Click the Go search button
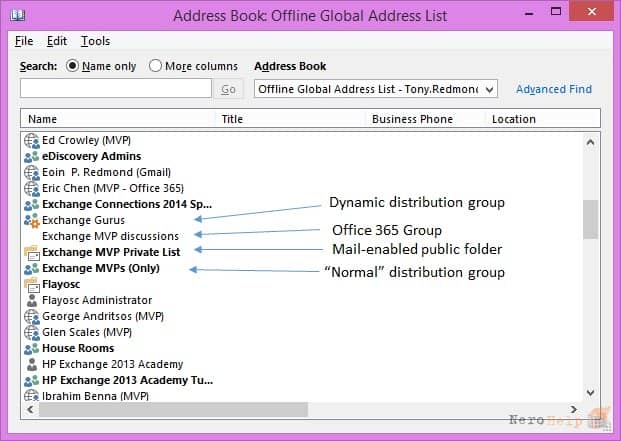Screen dimensions: 621x441 point(229,89)
